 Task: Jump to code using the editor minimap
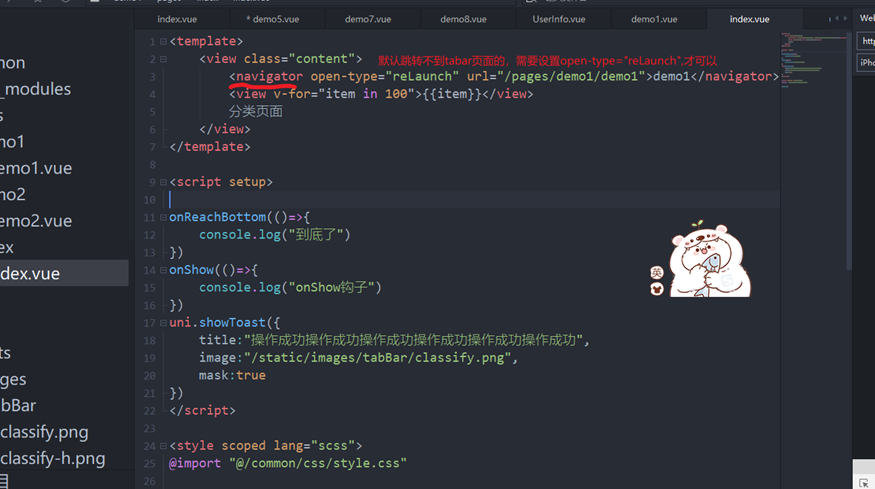click(x=813, y=61)
